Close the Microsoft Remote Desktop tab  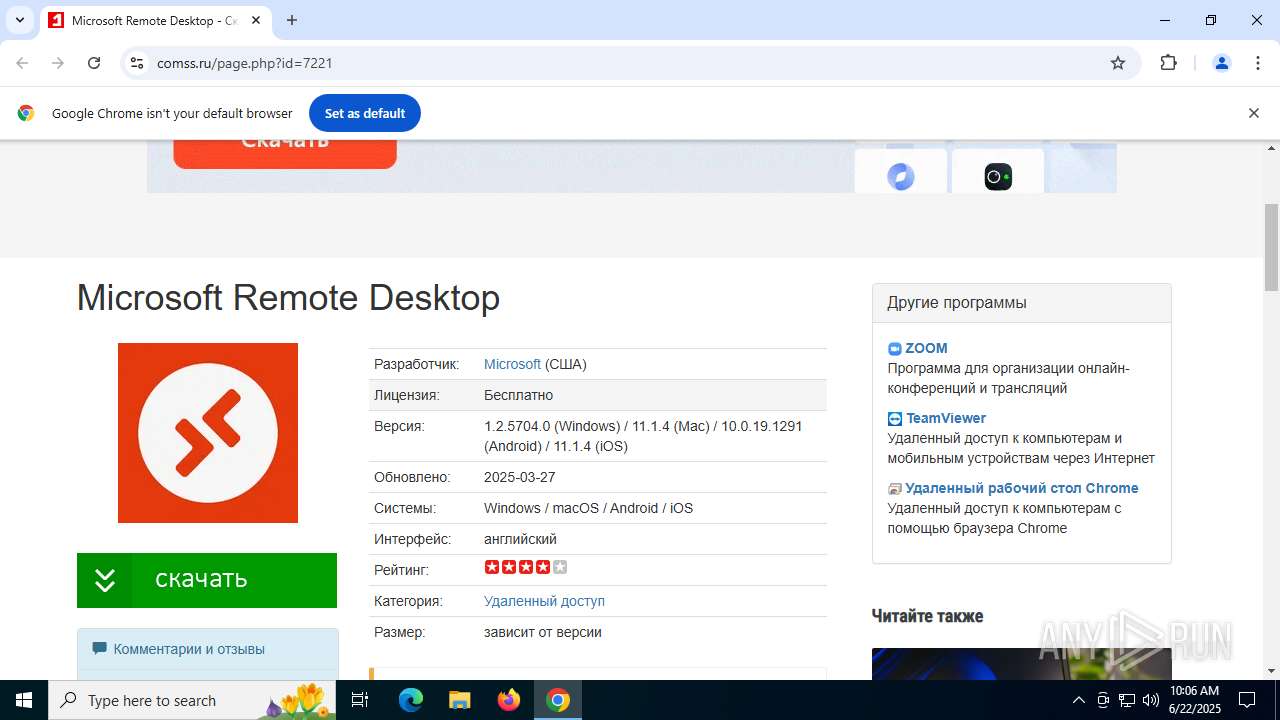point(256,20)
